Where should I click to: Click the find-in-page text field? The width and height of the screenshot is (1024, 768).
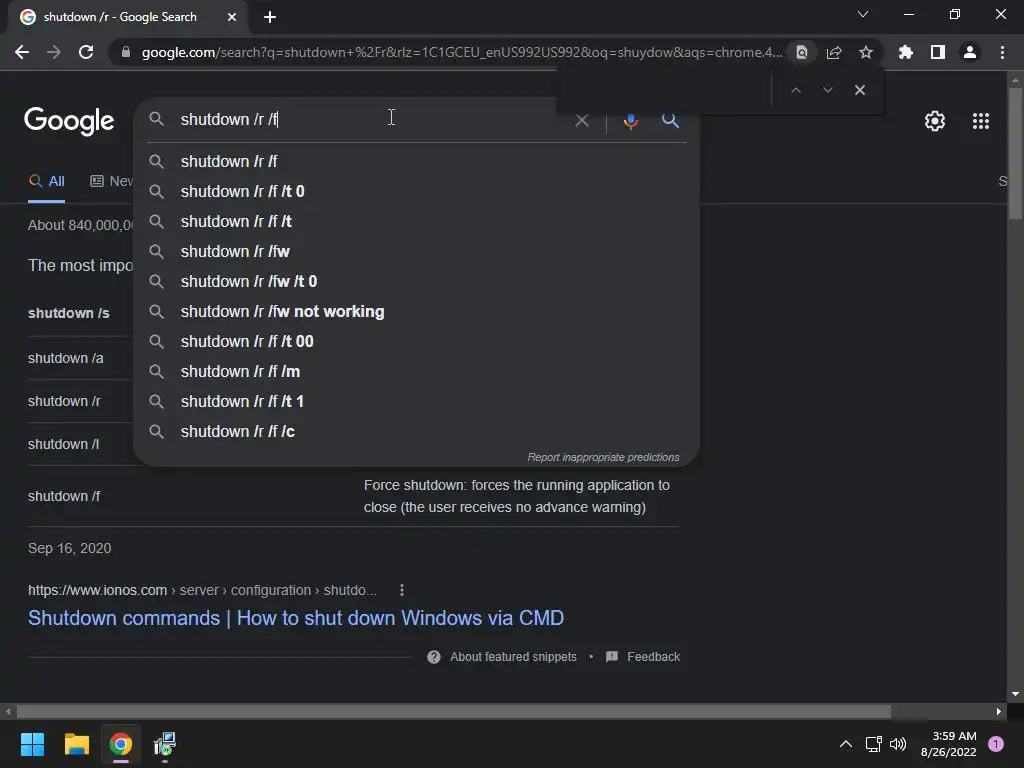663,90
